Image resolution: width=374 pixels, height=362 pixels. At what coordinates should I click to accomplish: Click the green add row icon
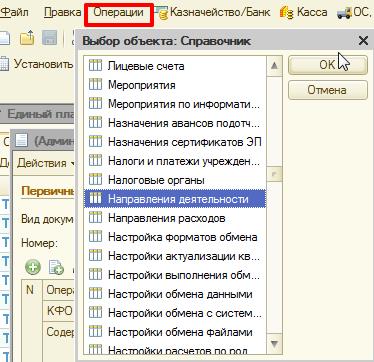click(33, 267)
